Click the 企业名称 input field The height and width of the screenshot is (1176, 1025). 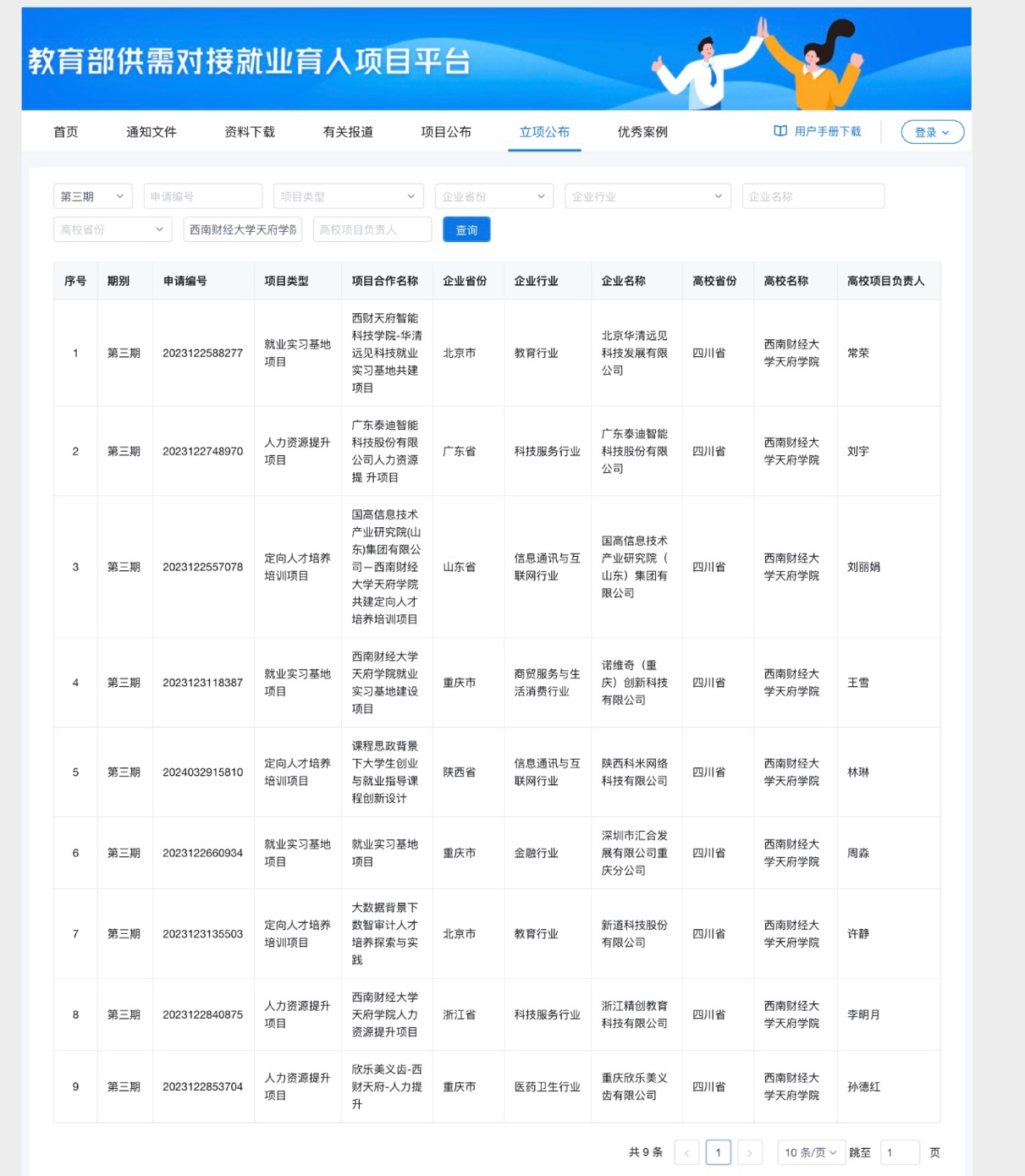tap(813, 196)
